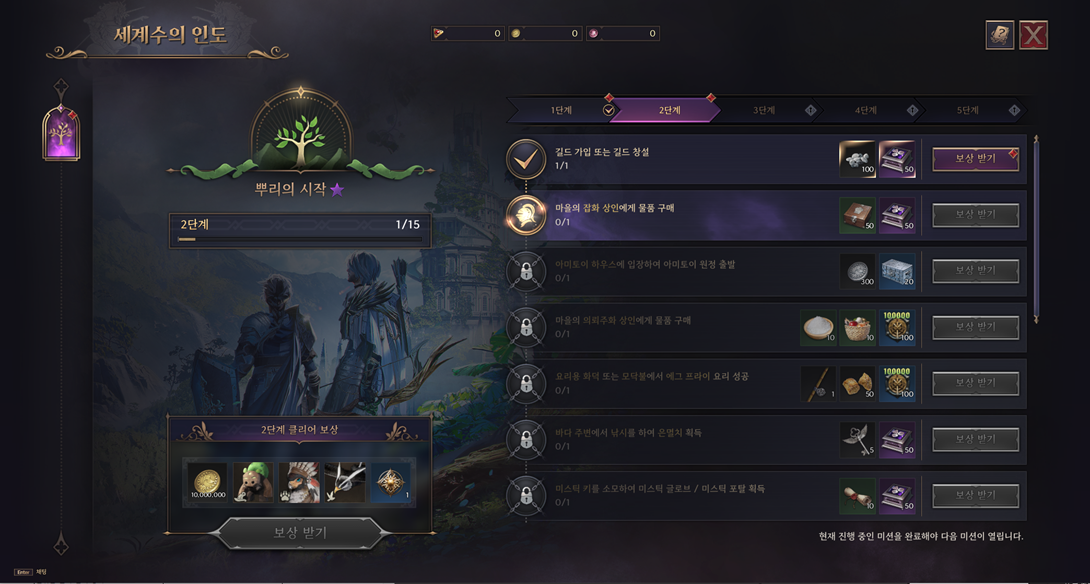The height and width of the screenshot is (584, 1090).
Task: Click the mission list vertical scrollbar
Action: 1036,229
